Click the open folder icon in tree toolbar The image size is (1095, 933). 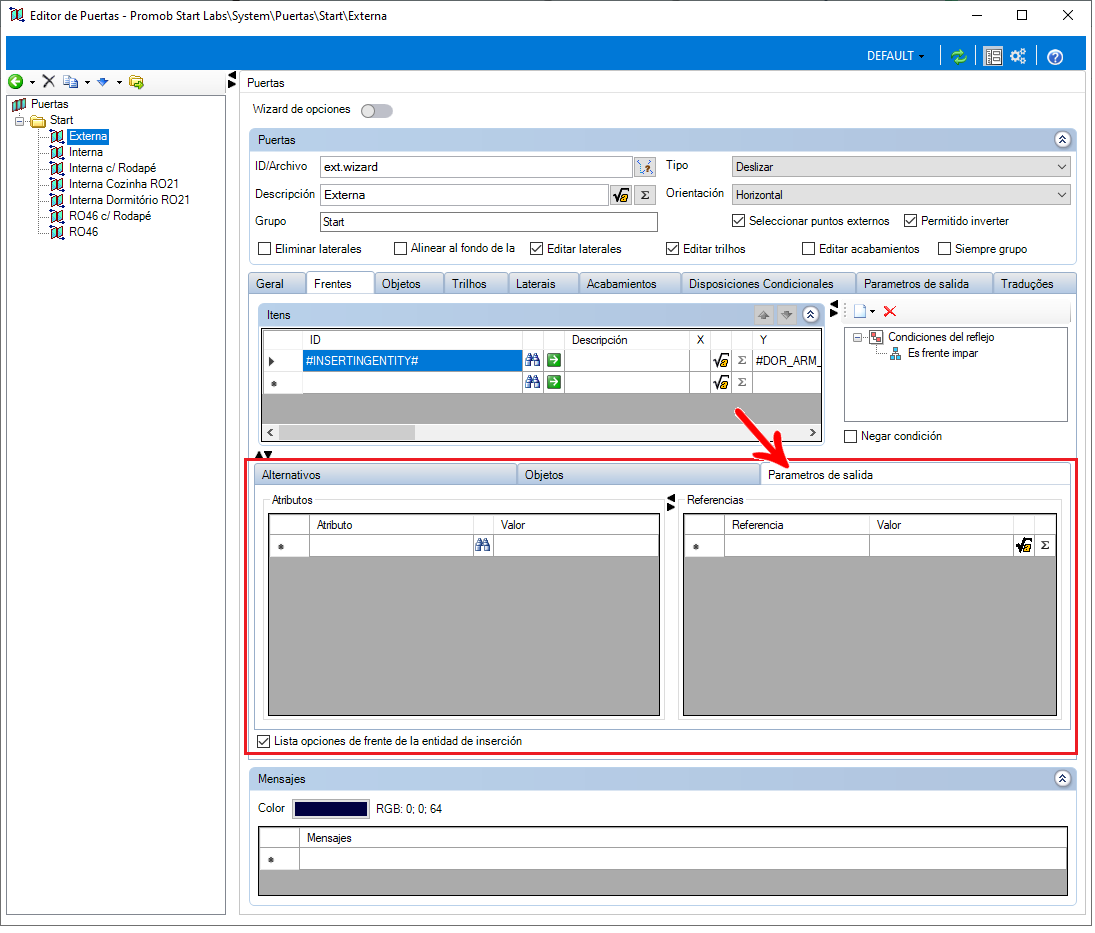pyautogui.click(x=136, y=82)
